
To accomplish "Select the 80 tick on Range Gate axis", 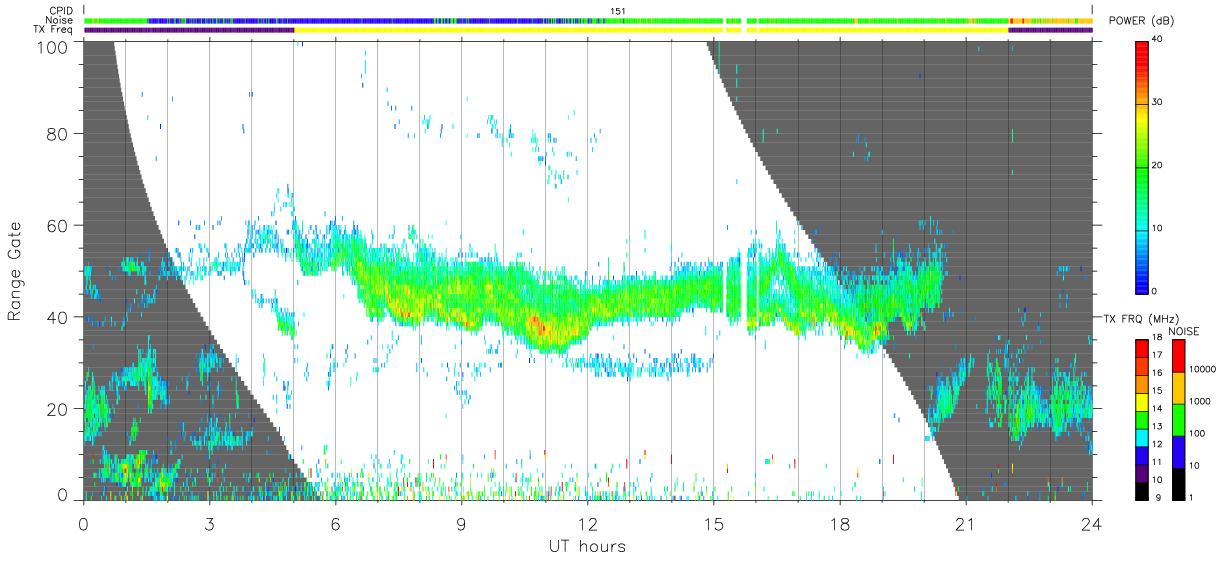I will [58, 133].
